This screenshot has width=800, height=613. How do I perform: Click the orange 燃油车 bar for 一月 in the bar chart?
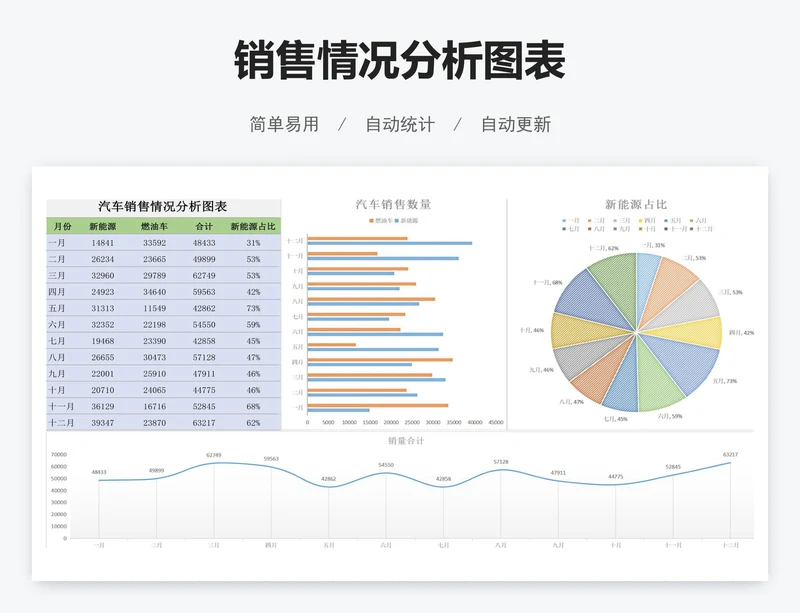coord(378,406)
